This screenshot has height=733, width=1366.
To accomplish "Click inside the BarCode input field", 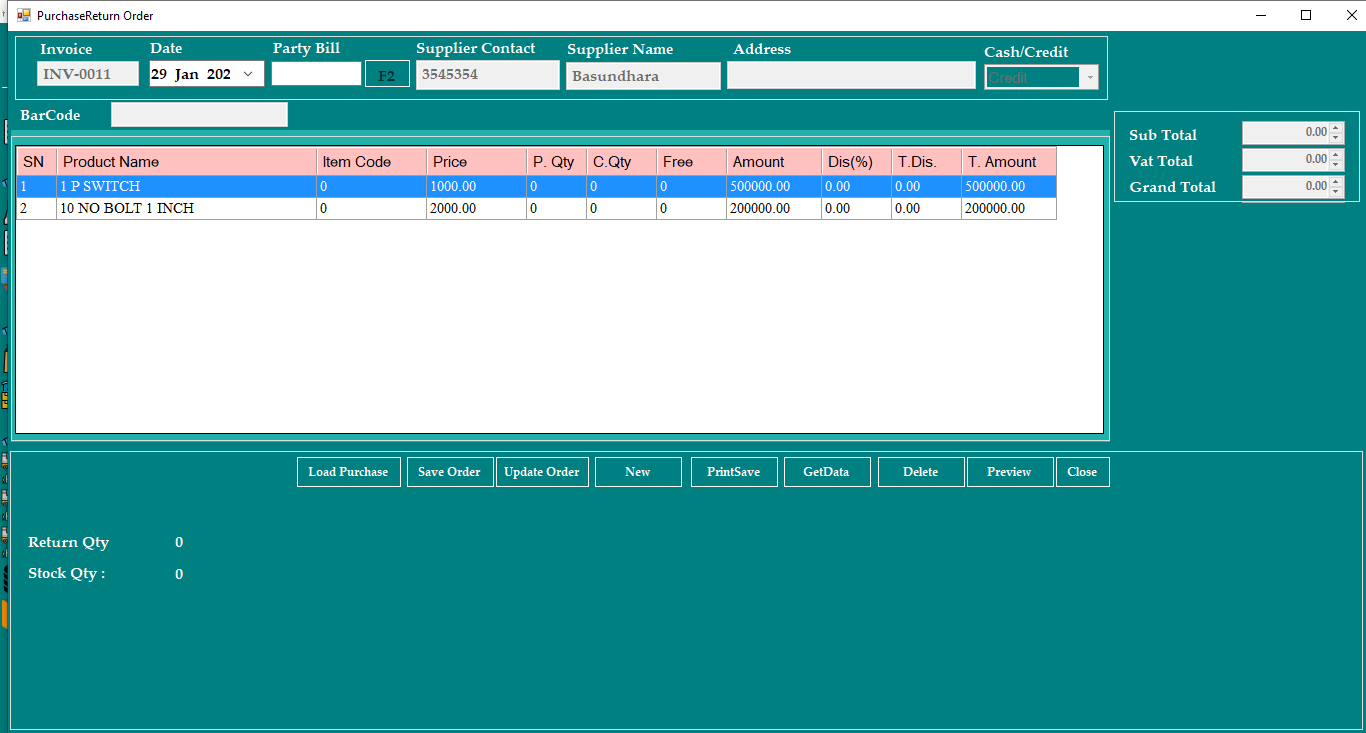I will tap(198, 114).
